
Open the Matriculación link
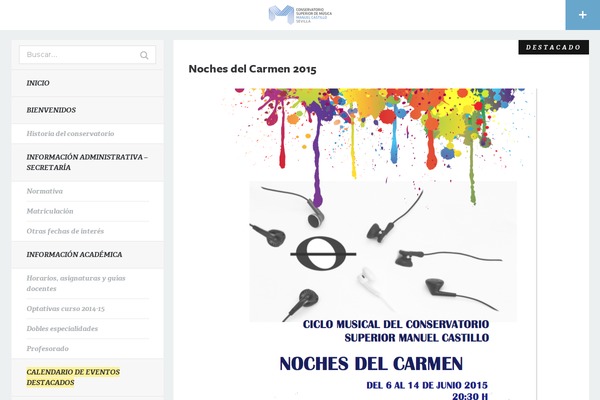pyautogui.click(x=50, y=211)
